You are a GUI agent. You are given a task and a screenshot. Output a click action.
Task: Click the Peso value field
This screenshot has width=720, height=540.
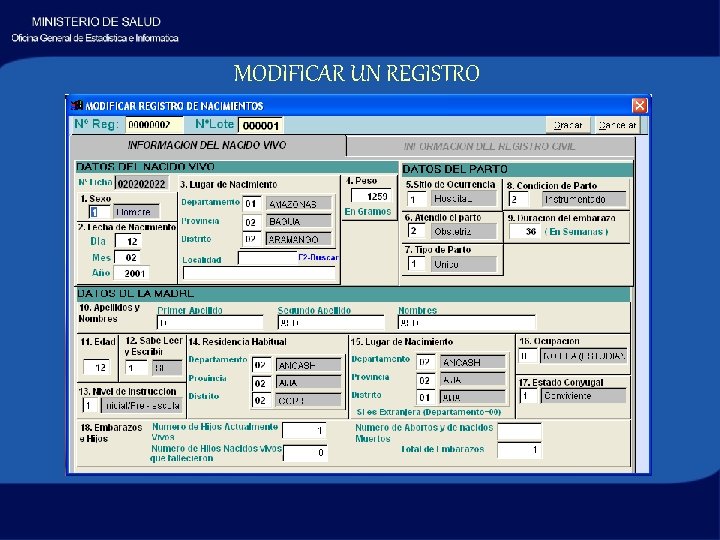tap(371, 196)
